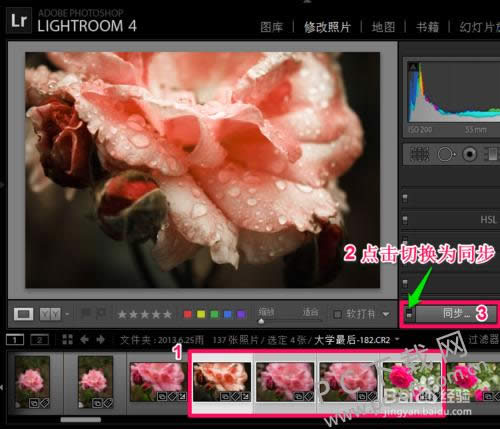The height and width of the screenshot is (429, 500).
Task: Enable the 软打样 soft proofing checkbox
Action: tap(337, 314)
